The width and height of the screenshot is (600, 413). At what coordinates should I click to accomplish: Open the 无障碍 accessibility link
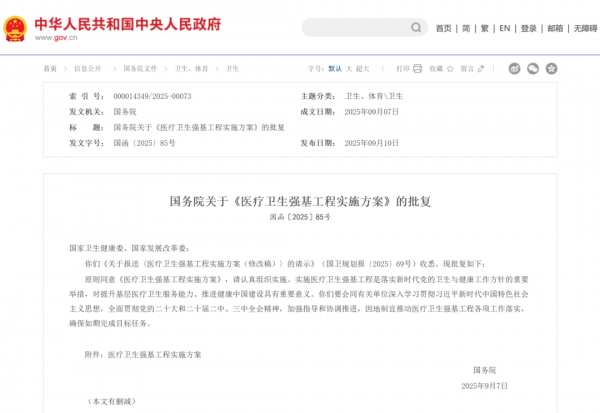pos(585,28)
